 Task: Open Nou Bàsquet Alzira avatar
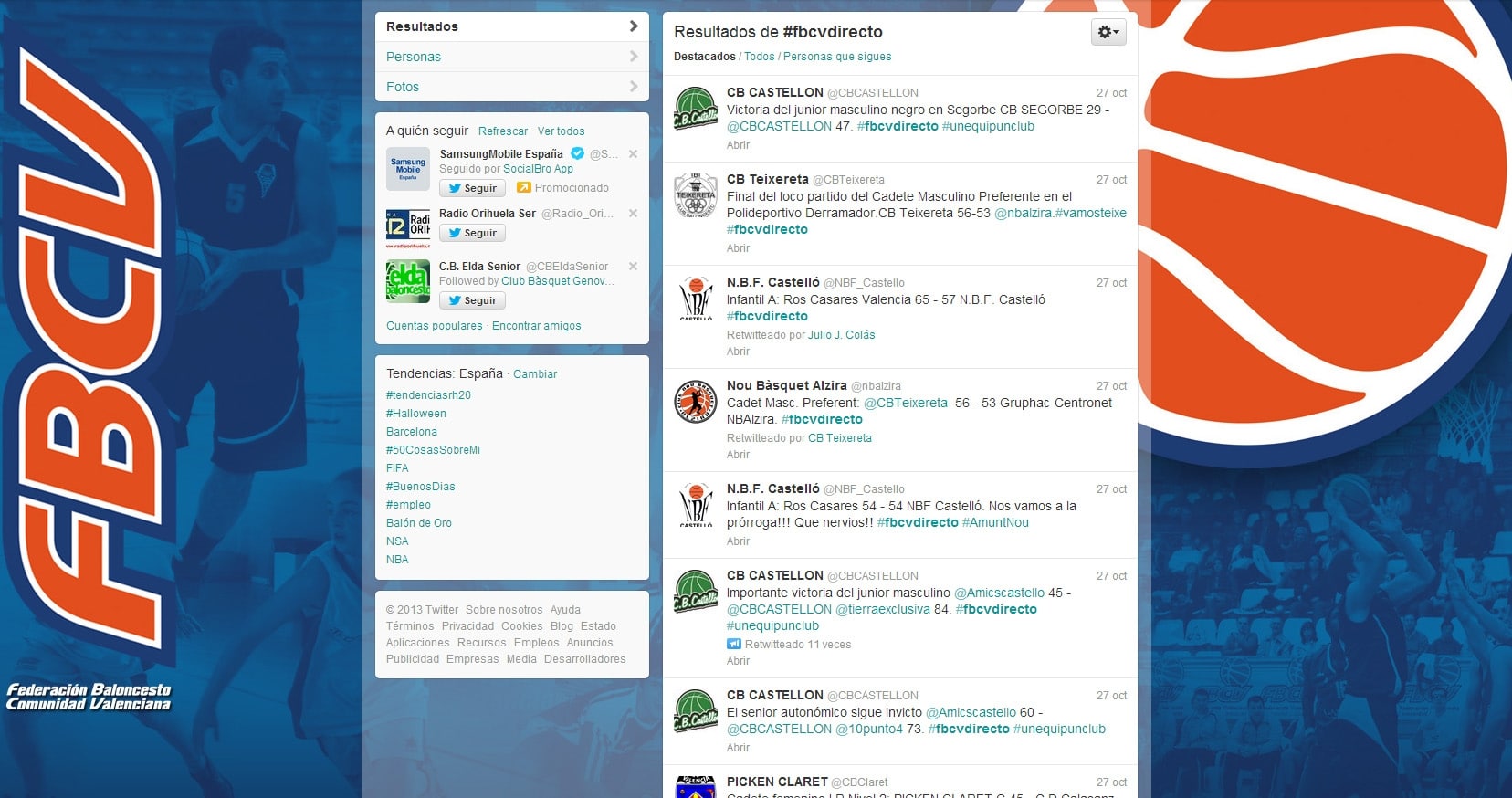[x=696, y=402]
